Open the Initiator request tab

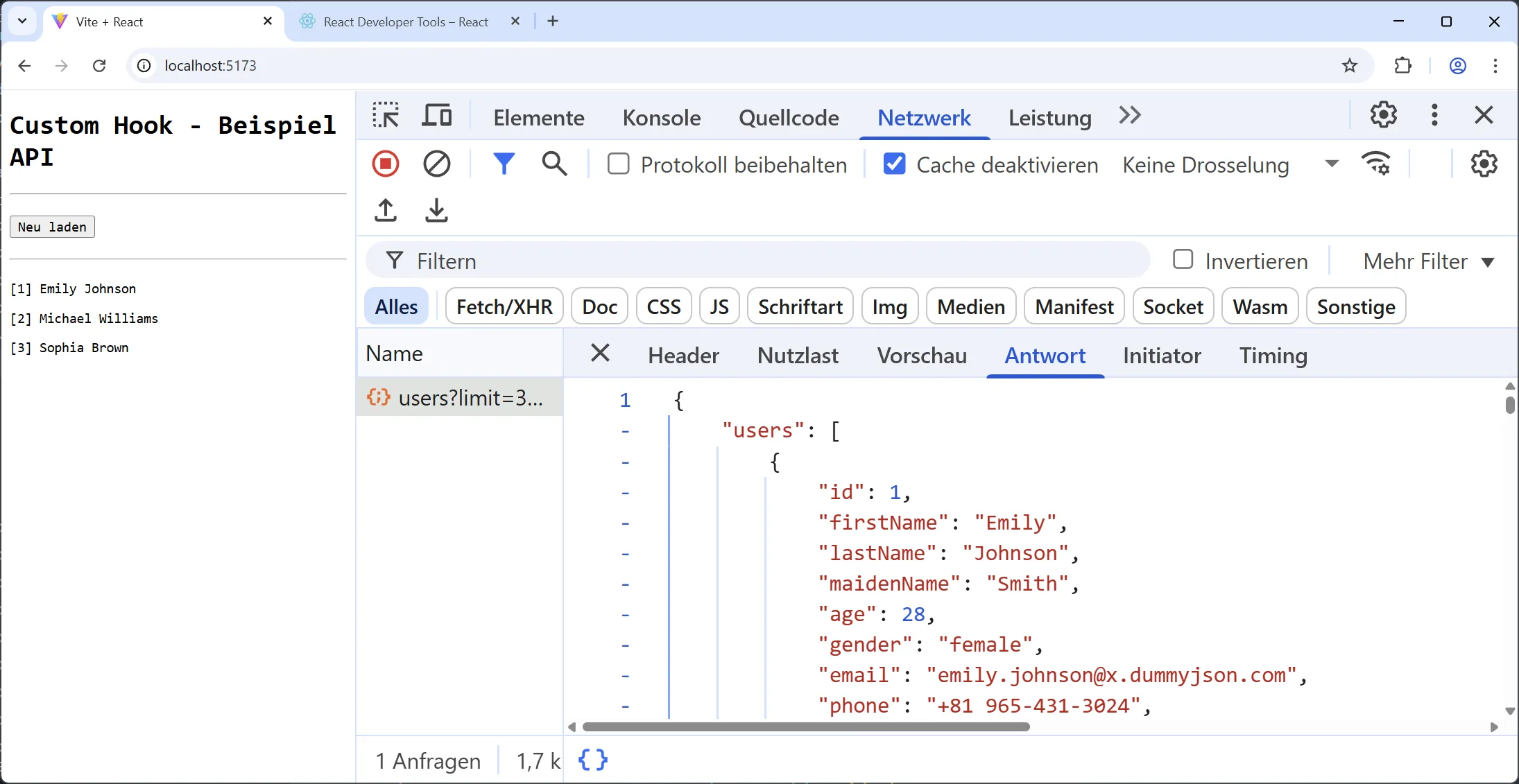pyautogui.click(x=1162, y=355)
